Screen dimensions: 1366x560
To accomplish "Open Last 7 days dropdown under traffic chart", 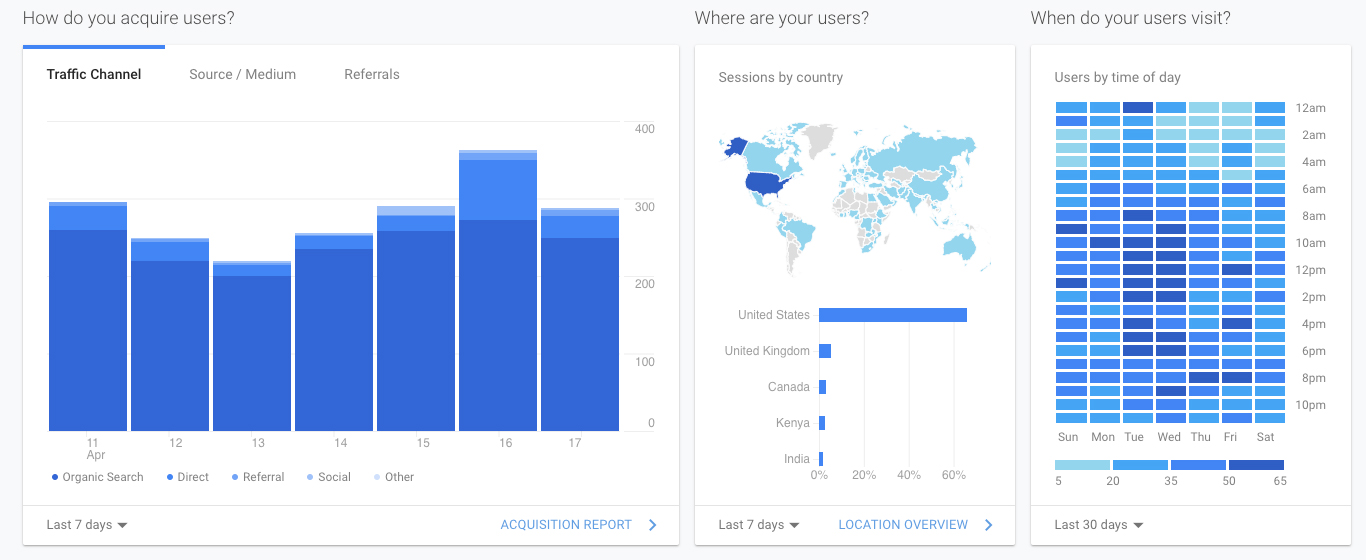I will [87, 525].
